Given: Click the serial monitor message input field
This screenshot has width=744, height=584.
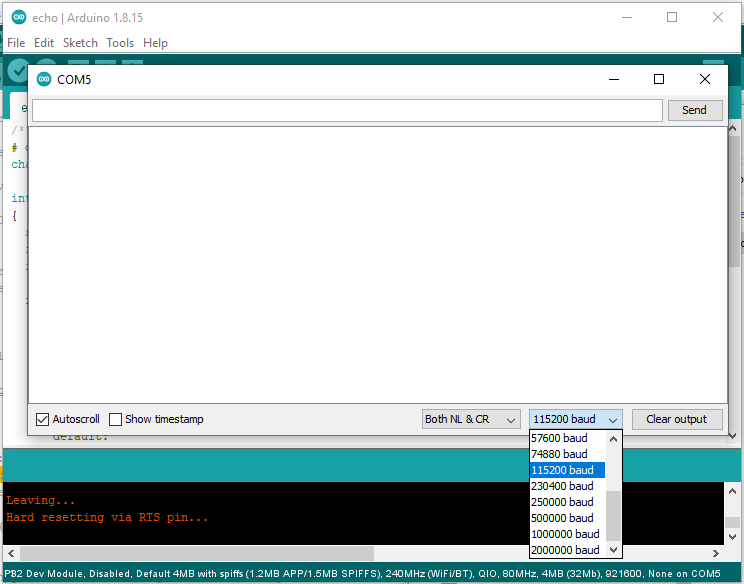Looking at the screenshot, I should click(347, 110).
